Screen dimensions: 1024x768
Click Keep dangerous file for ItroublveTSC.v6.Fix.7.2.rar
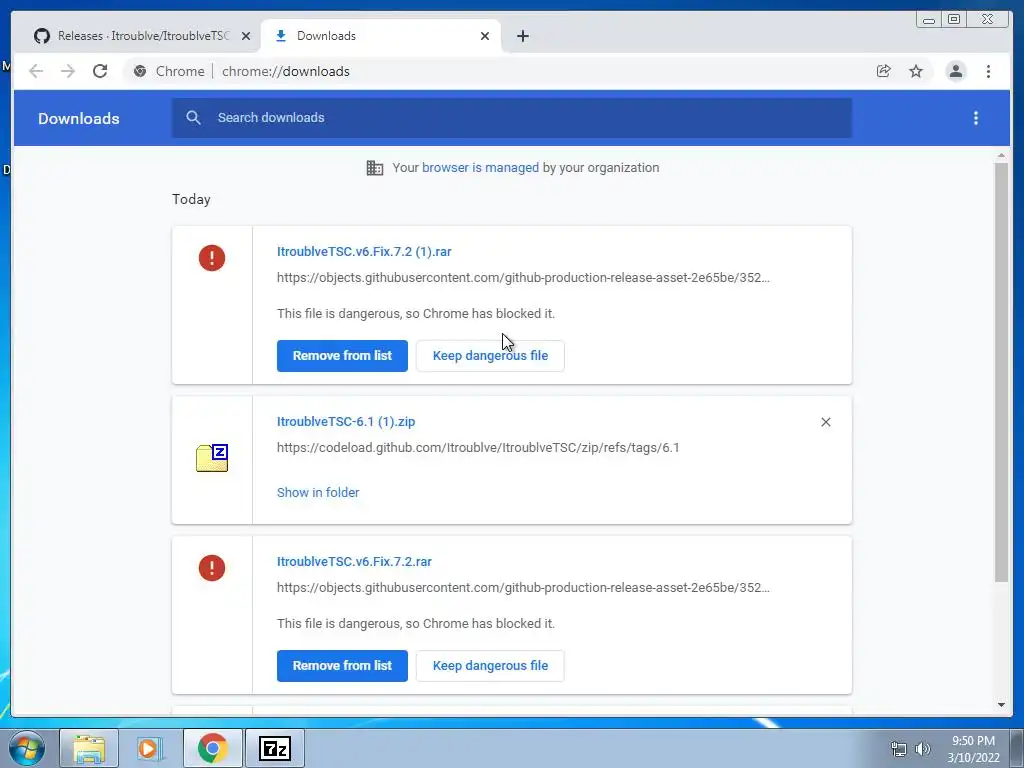(490, 666)
